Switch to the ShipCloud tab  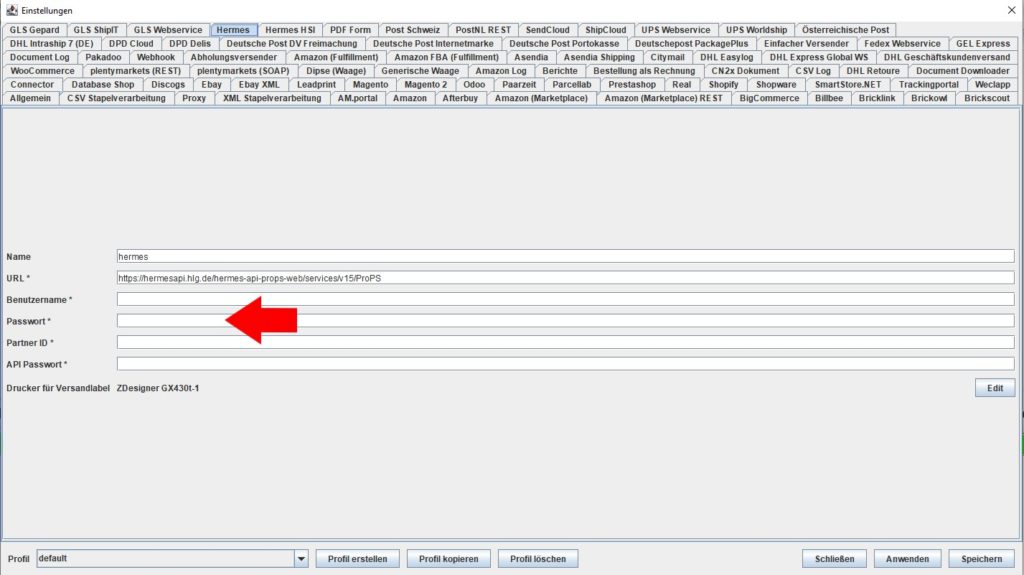pyautogui.click(x=605, y=30)
